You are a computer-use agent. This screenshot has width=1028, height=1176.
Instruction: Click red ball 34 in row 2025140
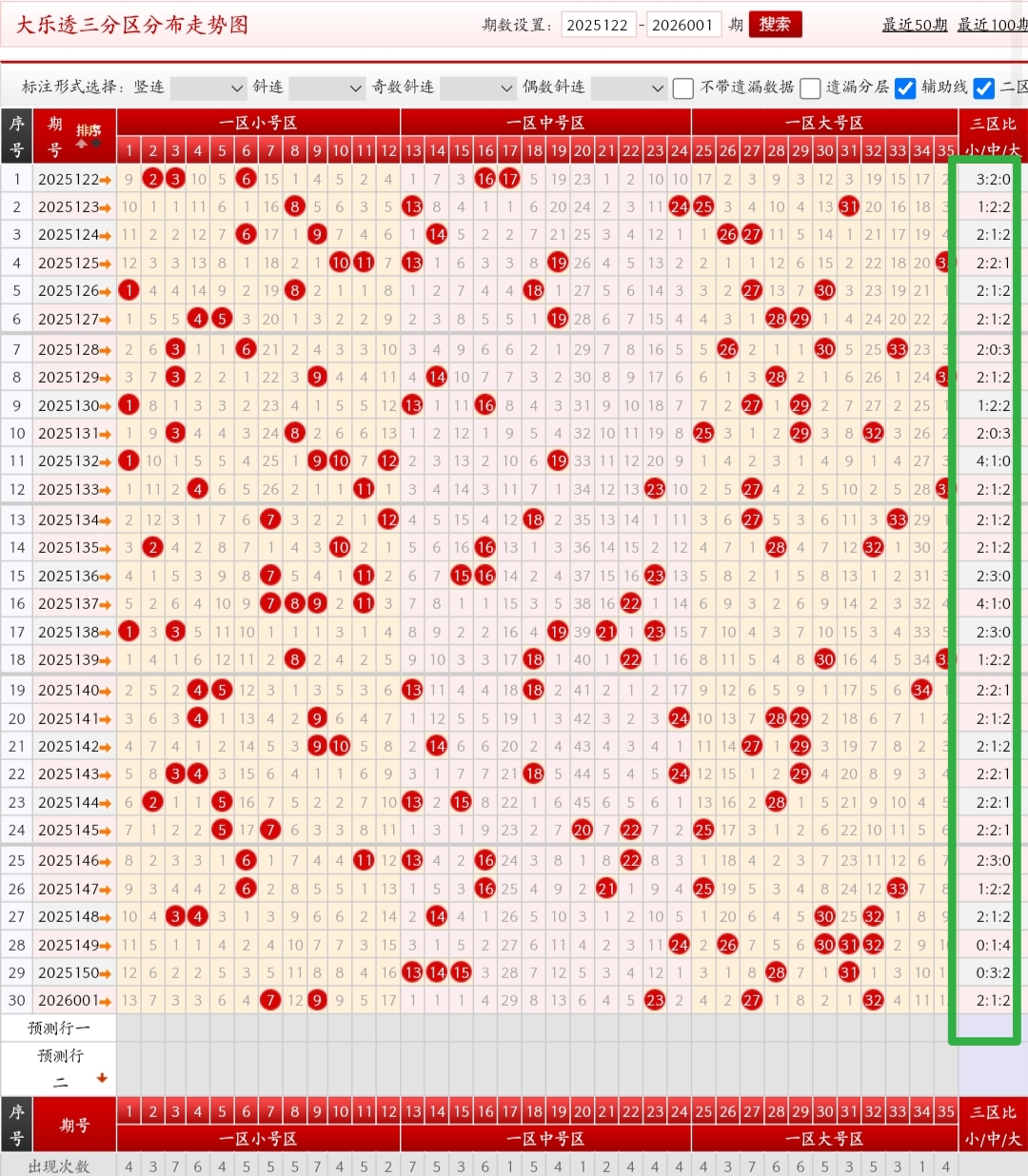click(x=921, y=690)
